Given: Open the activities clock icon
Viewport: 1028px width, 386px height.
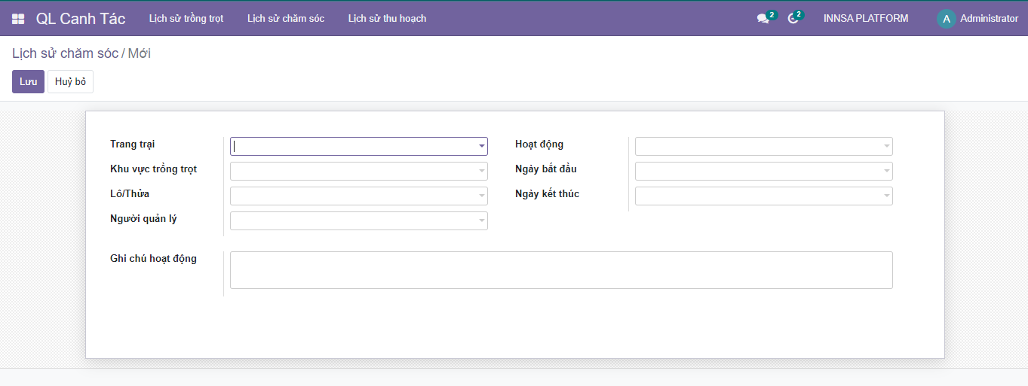Looking at the screenshot, I should tap(793, 19).
